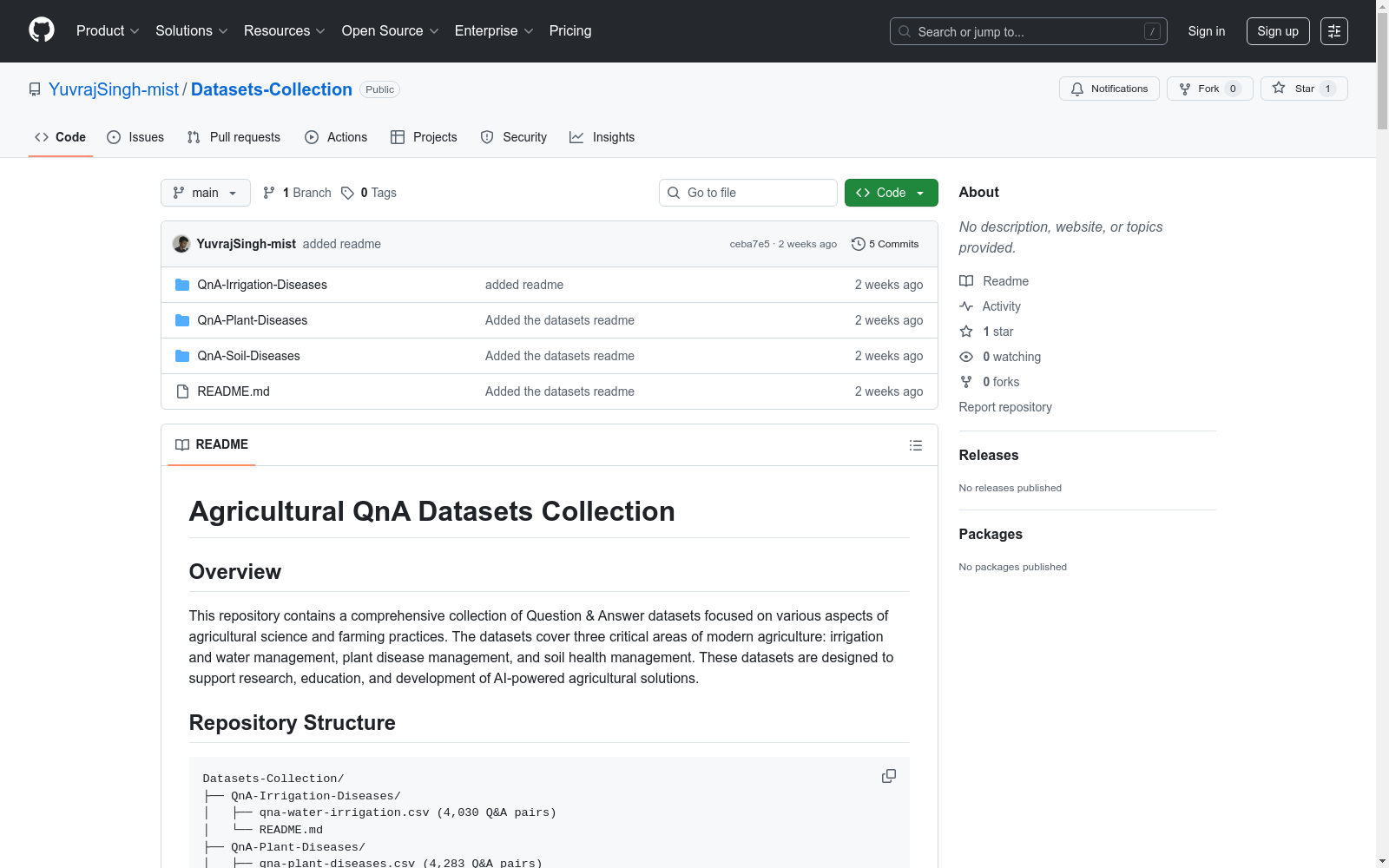The width and height of the screenshot is (1389, 868).
Task: Expand the Open Source menu
Action: [391, 30]
